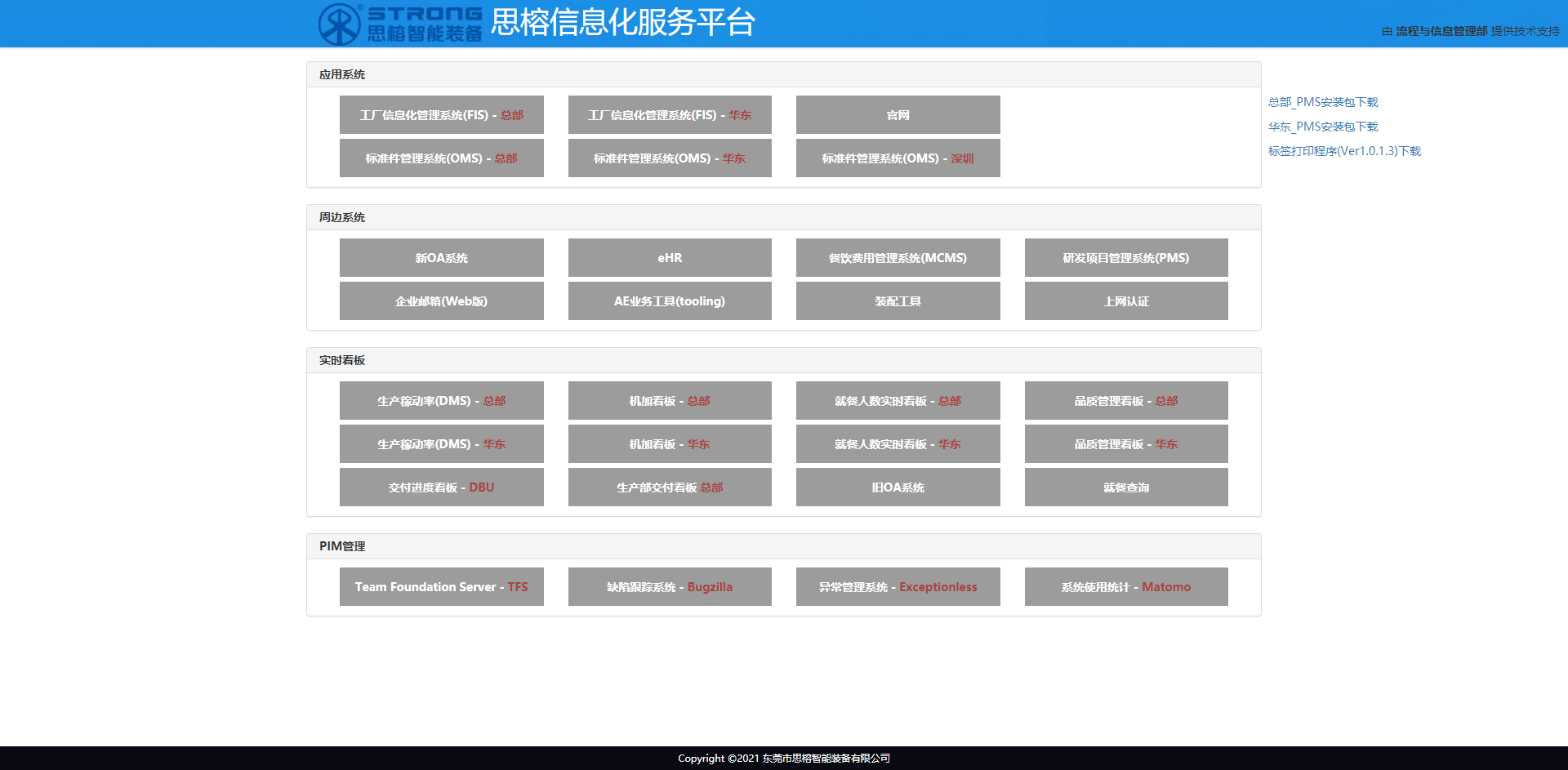
Task: Open 品质管理看板 - 总部
Action: (x=1126, y=401)
